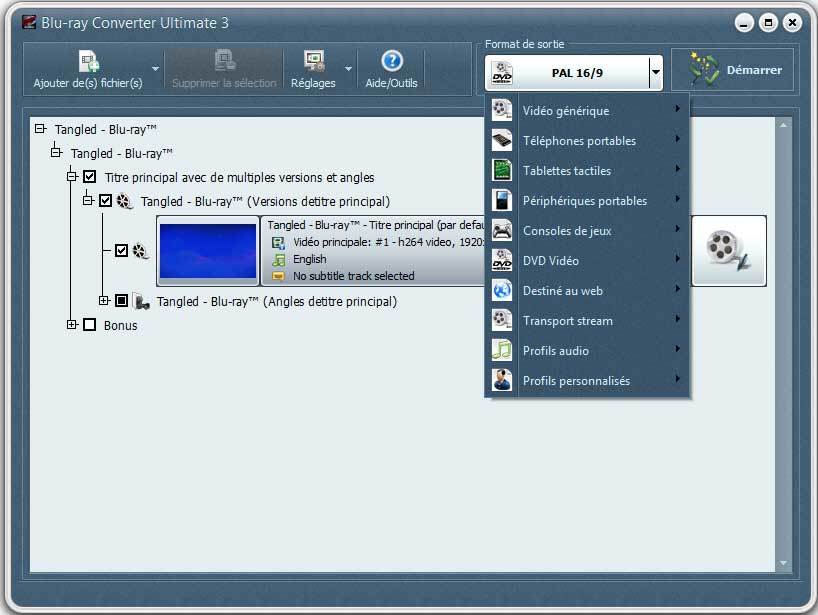Click the camera icon beside Angles detitre principal
818x615 pixels.
point(141,302)
